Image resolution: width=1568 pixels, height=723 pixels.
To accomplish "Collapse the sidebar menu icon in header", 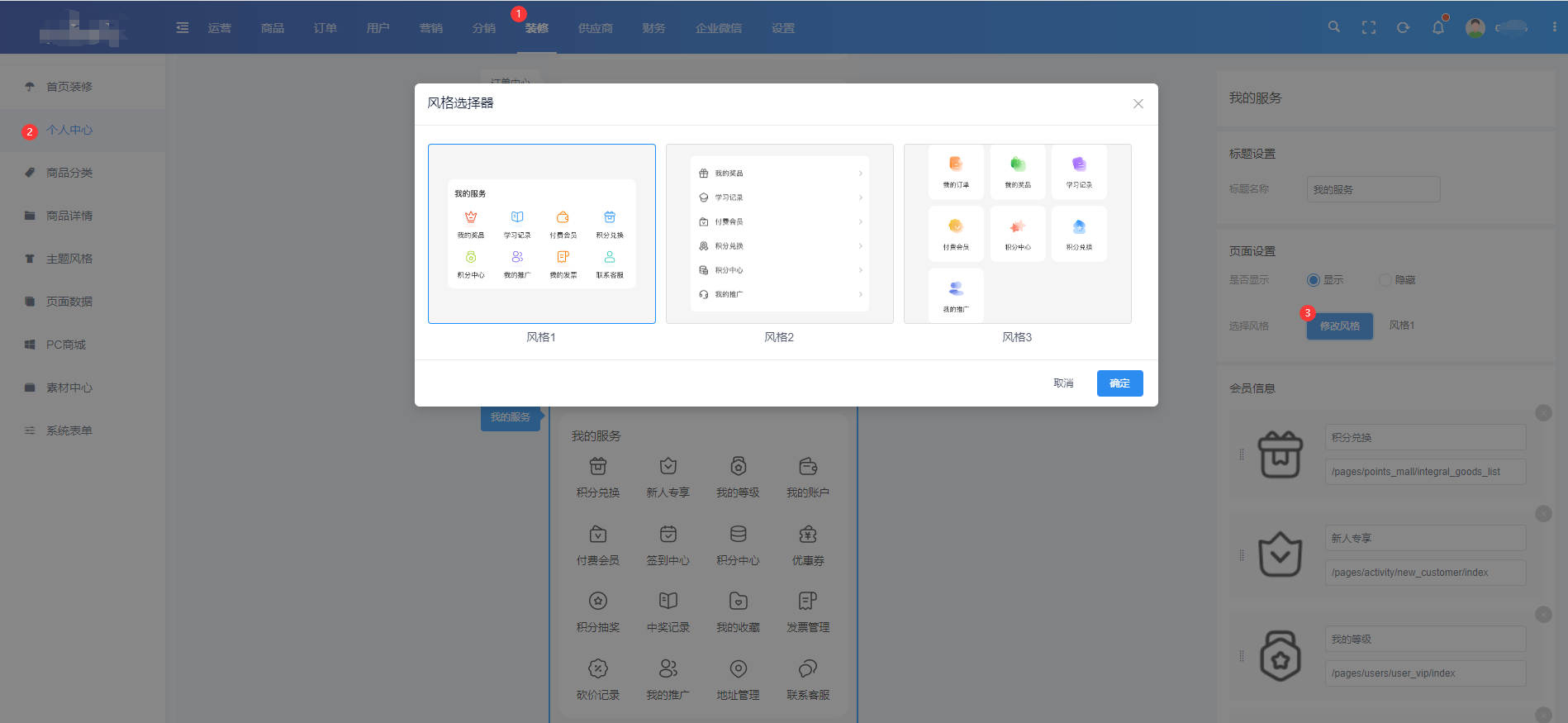I will [183, 28].
